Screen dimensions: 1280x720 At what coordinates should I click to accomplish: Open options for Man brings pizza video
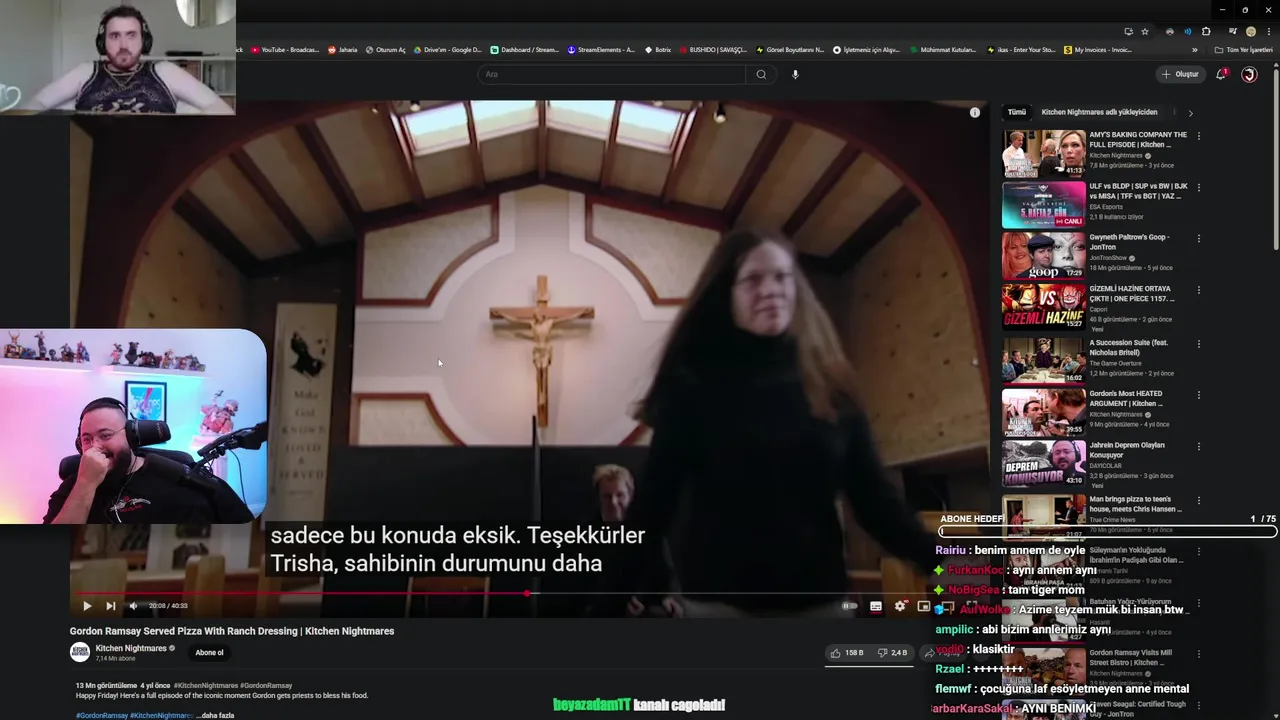click(x=1198, y=500)
